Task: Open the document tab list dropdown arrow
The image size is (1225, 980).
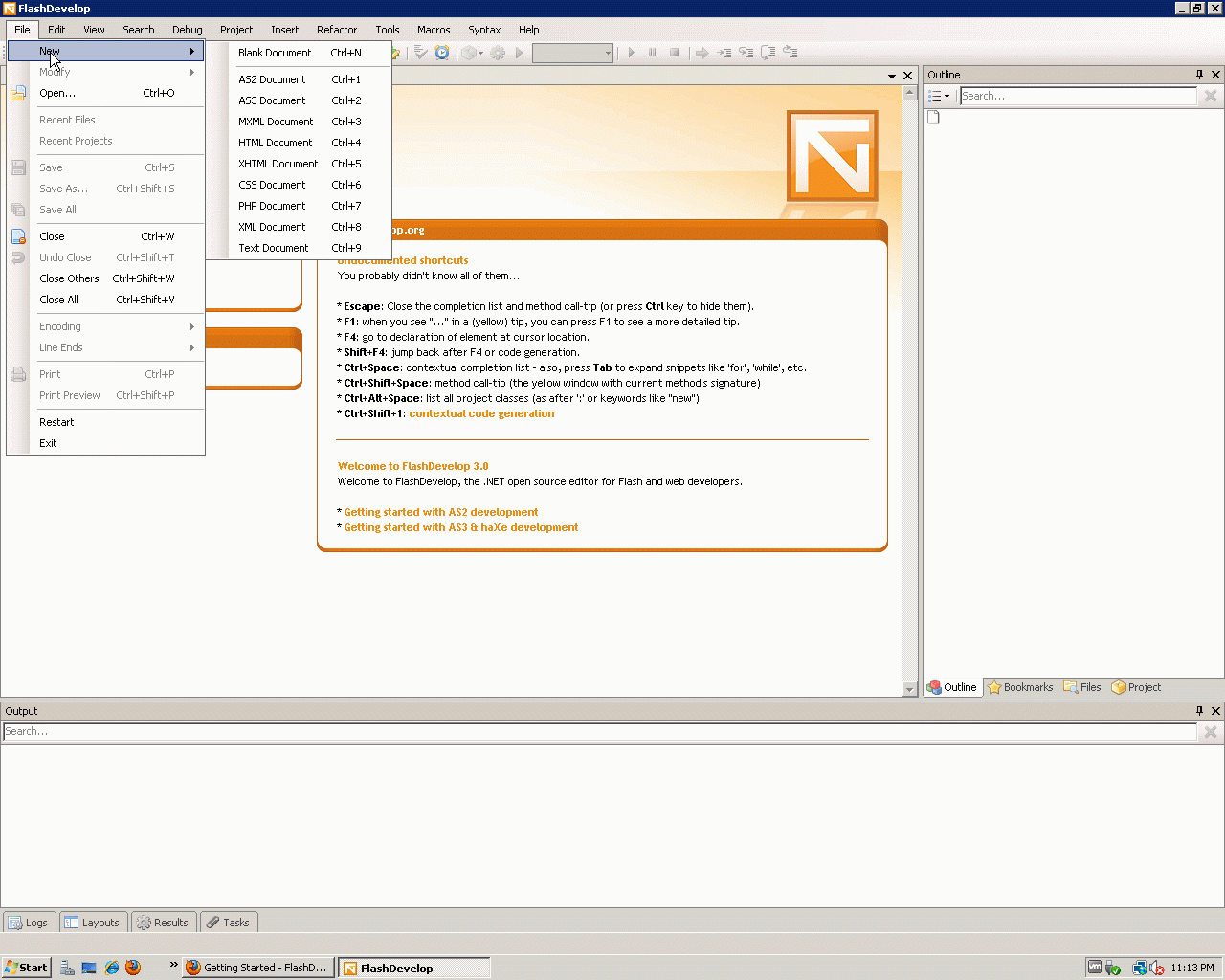Action: [x=892, y=76]
